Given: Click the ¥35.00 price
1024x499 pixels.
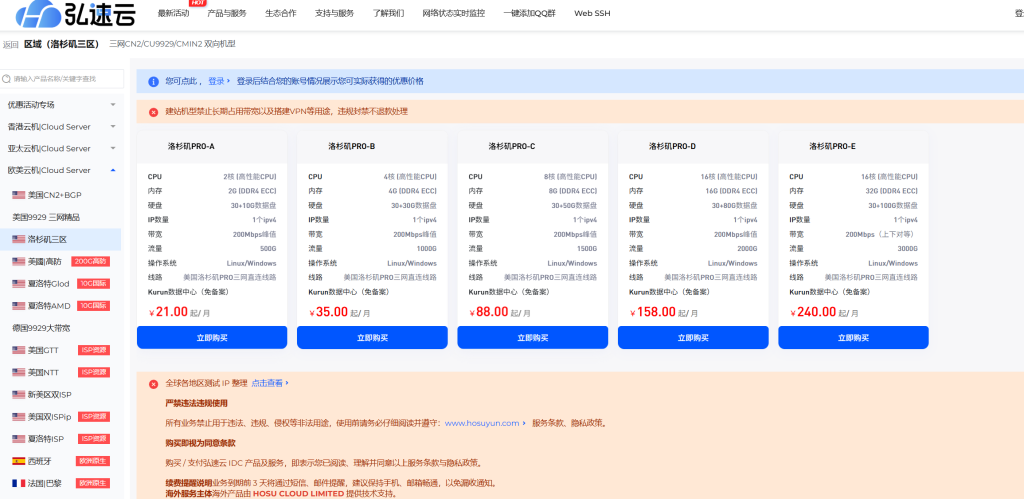Looking at the screenshot, I should (x=329, y=312).
